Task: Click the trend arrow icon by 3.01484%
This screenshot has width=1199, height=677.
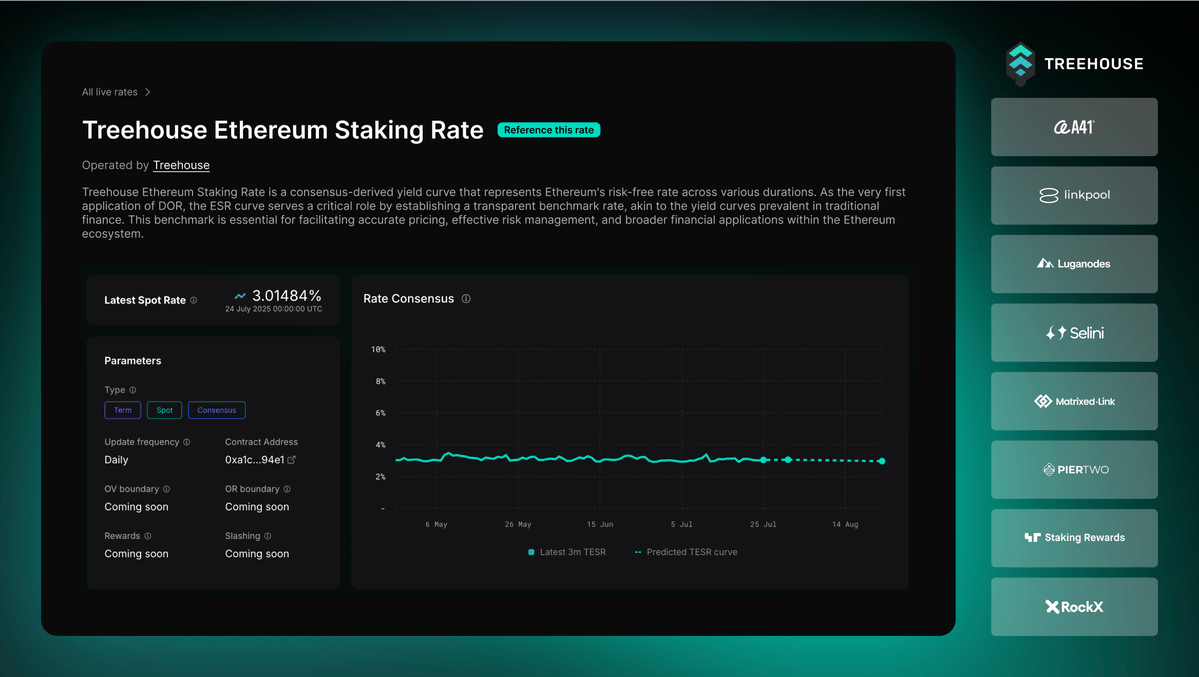Action: point(240,296)
